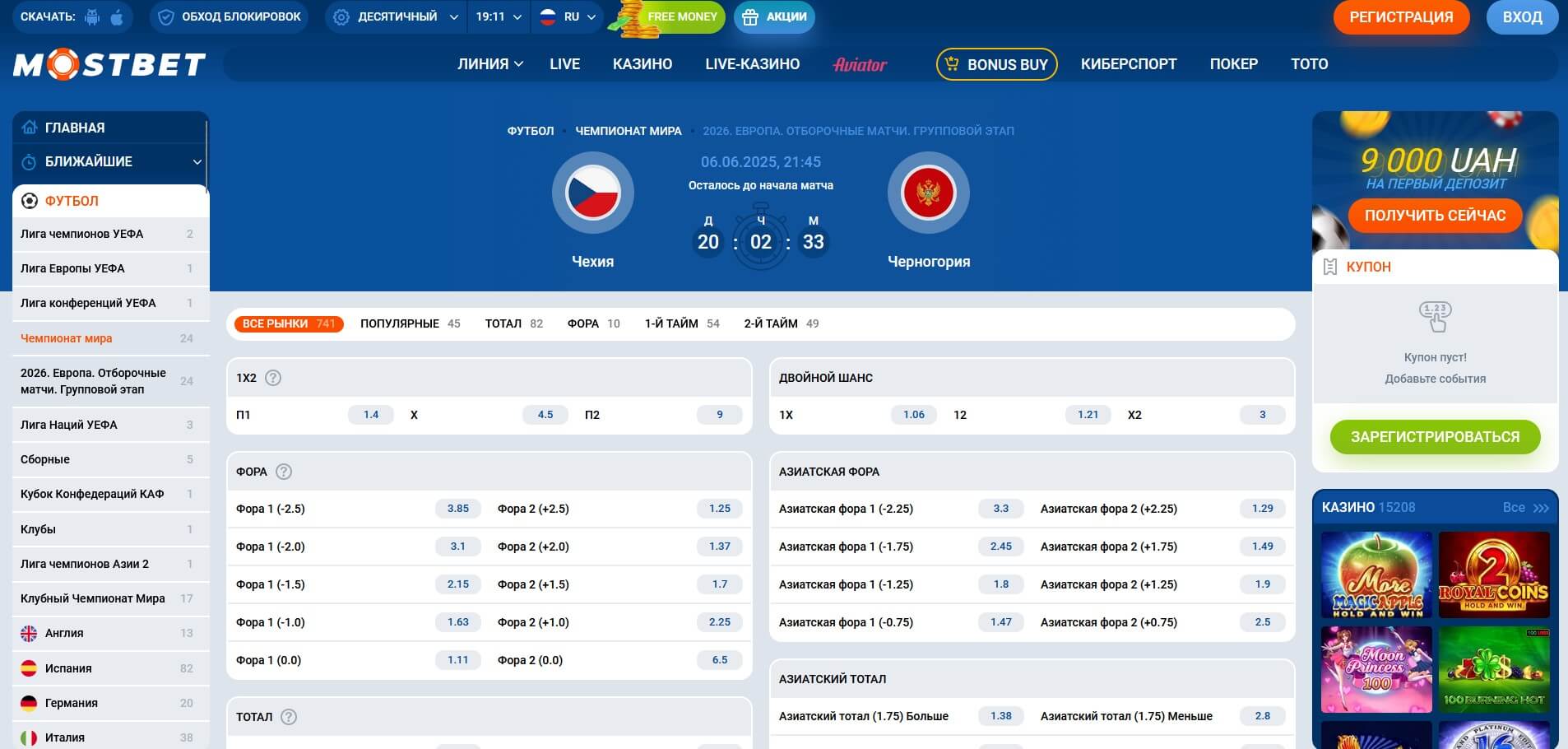Click the clock icon beside Ближайшие

[29, 162]
